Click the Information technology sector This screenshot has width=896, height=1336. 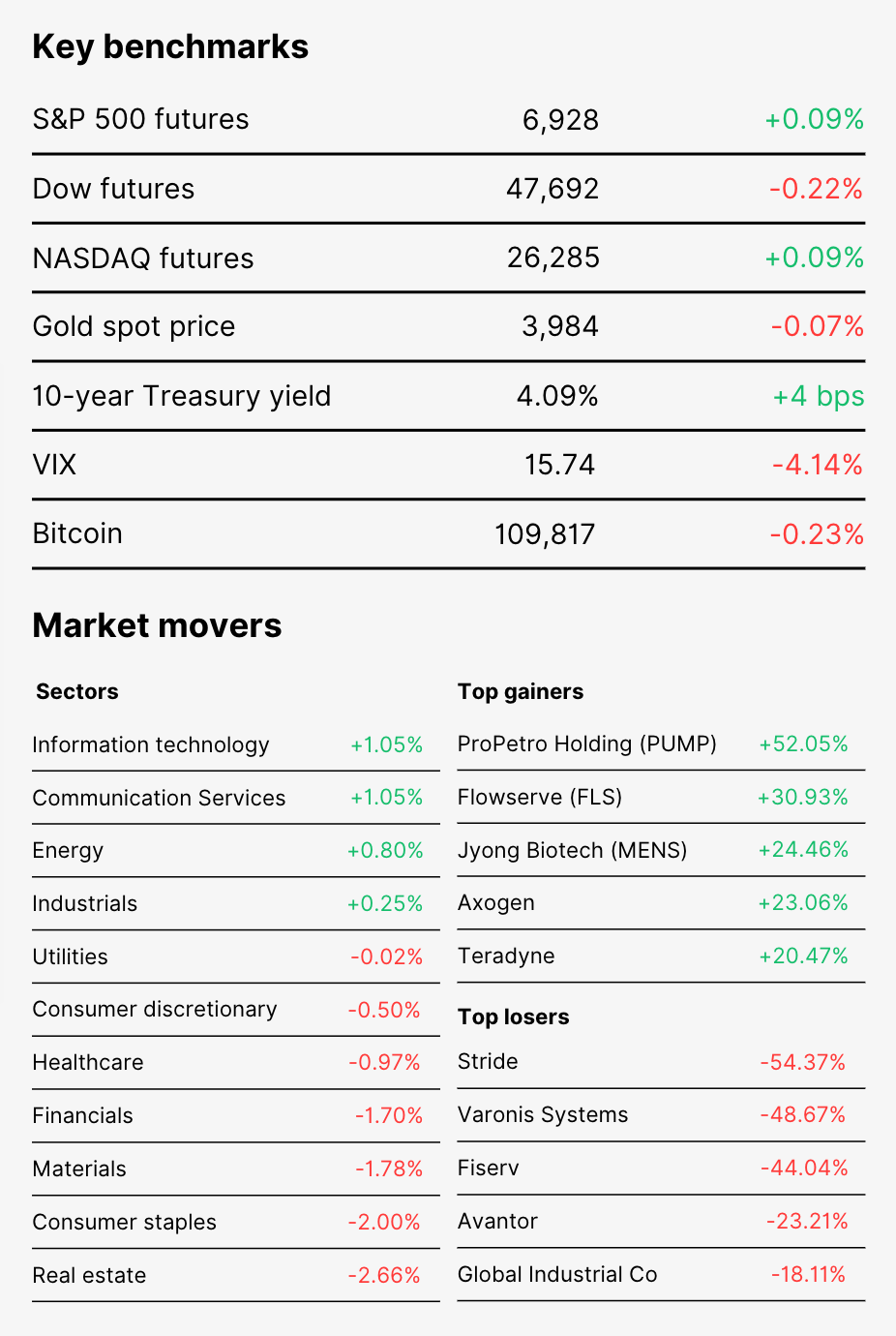(x=151, y=744)
